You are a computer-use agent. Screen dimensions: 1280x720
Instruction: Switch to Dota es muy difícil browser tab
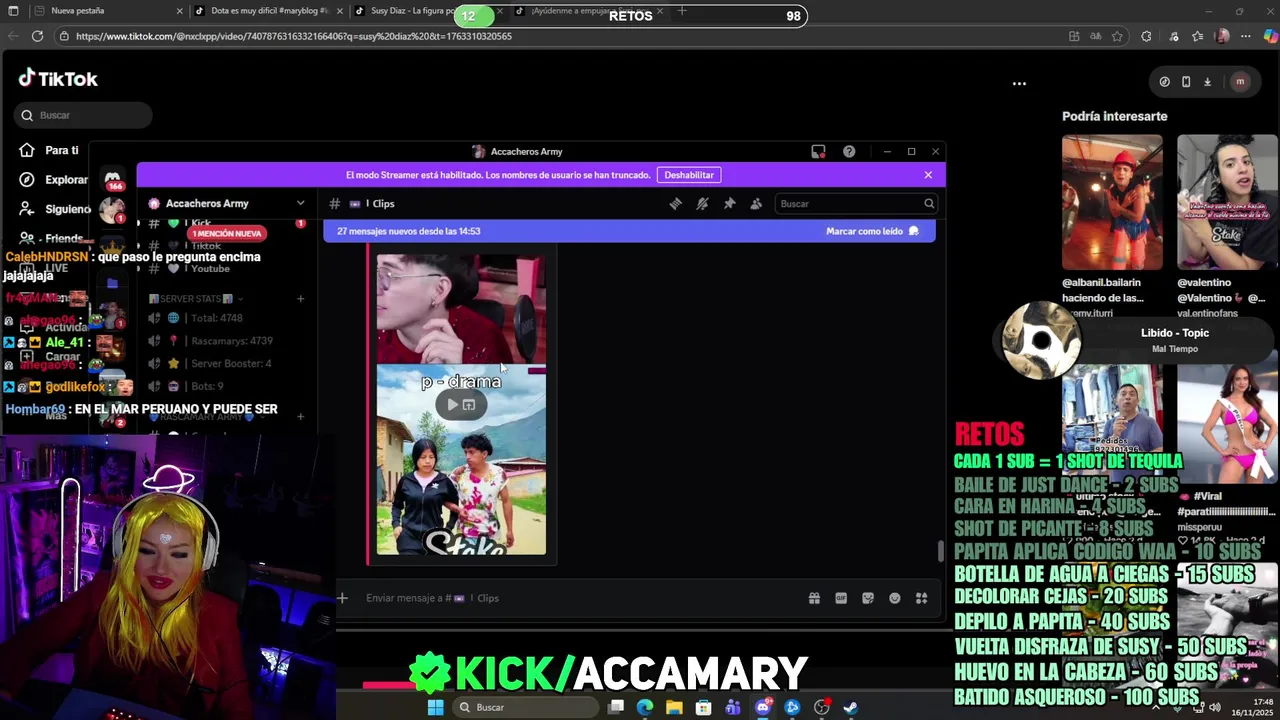[268, 11]
